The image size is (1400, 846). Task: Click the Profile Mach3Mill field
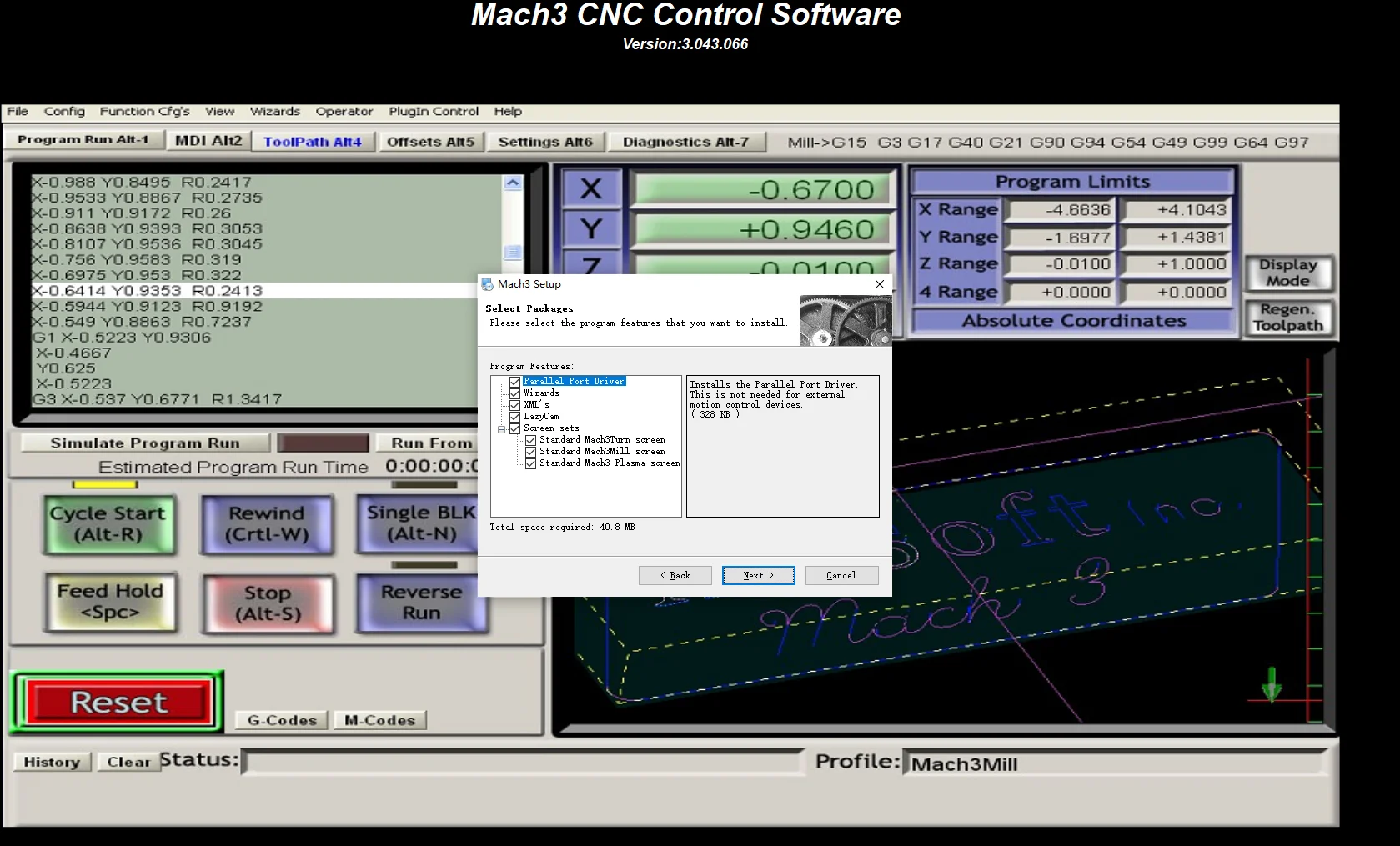[x=1115, y=763]
